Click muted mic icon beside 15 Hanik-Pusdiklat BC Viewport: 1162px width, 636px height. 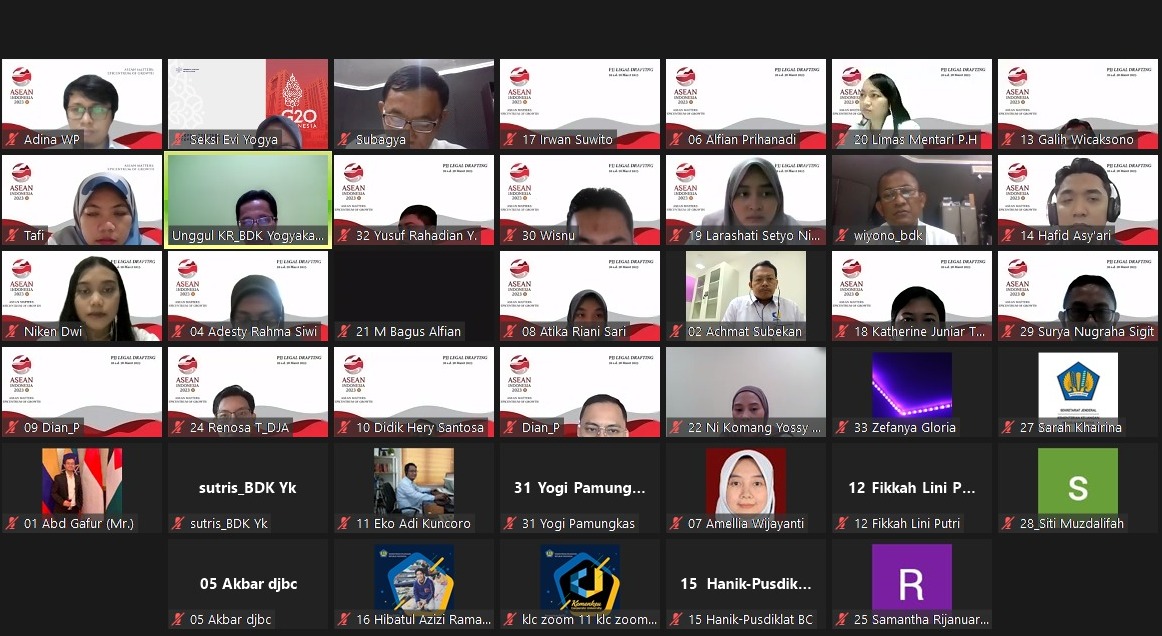click(676, 620)
